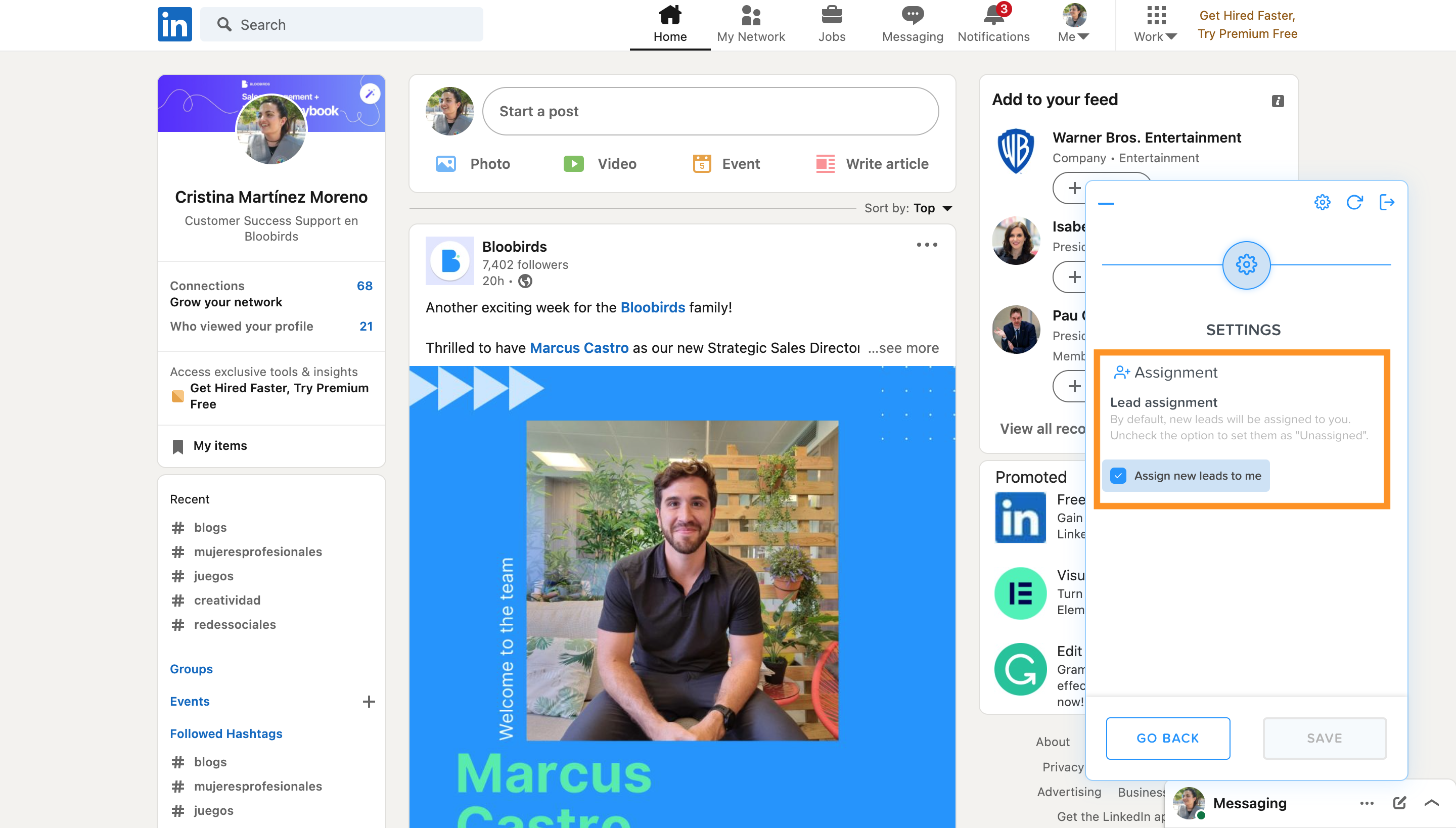Screen dimensions: 1456x828
Task: Open Notifications with 3 badge
Action: point(993,24)
